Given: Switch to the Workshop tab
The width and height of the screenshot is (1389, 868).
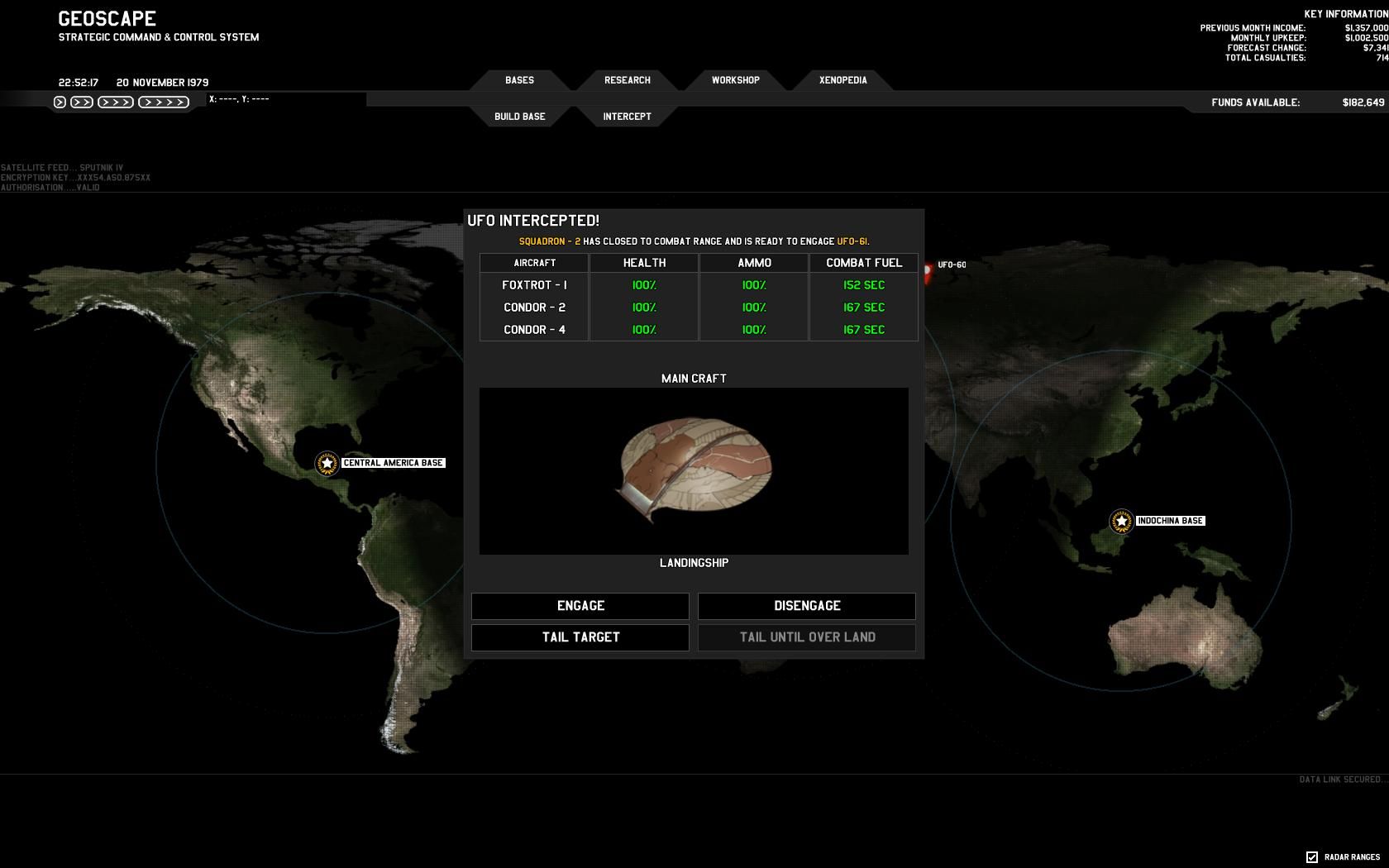Looking at the screenshot, I should coord(735,80).
